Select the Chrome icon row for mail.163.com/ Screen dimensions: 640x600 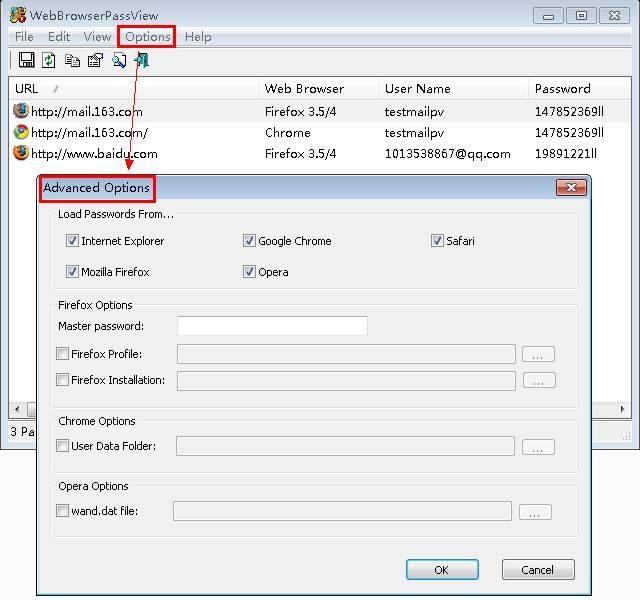[x=22, y=133]
